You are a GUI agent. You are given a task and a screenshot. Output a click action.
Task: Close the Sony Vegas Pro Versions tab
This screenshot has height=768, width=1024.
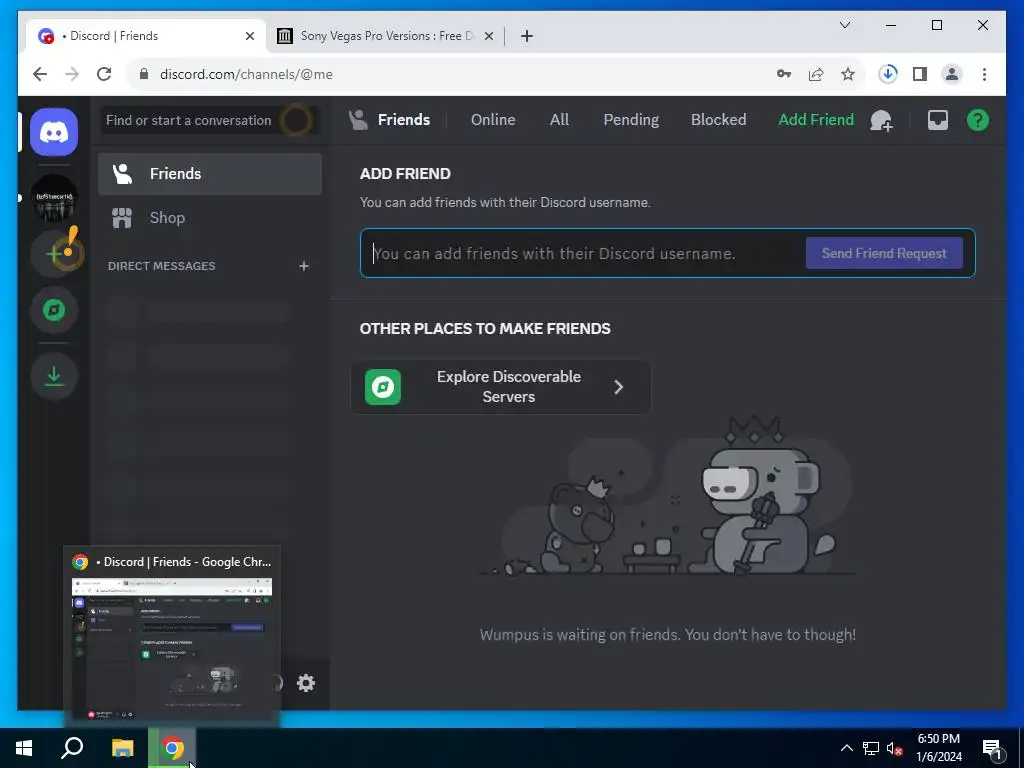pos(488,37)
